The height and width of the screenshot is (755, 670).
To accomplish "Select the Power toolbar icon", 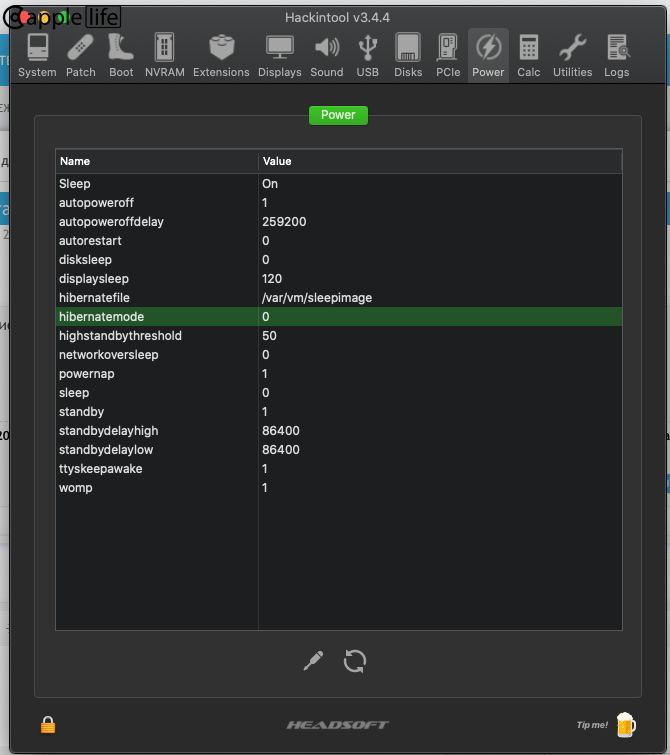I will [488, 56].
